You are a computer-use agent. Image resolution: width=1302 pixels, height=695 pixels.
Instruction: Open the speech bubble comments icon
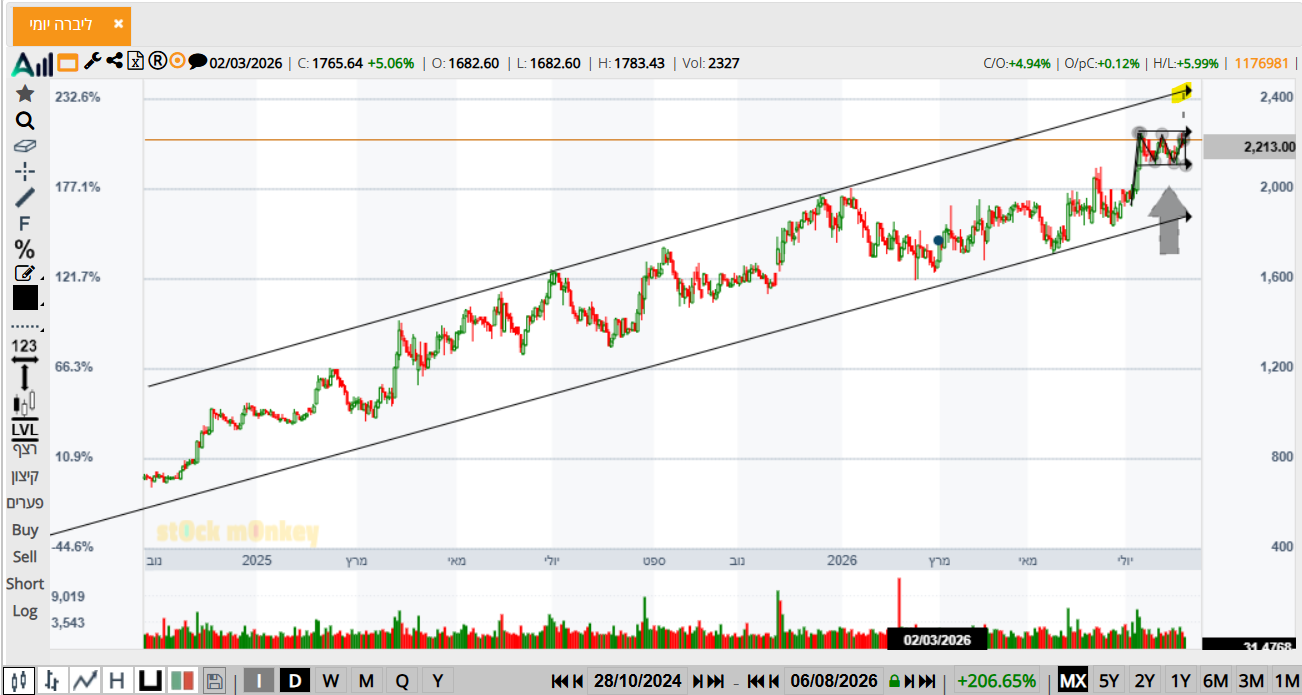click(198, 61)
